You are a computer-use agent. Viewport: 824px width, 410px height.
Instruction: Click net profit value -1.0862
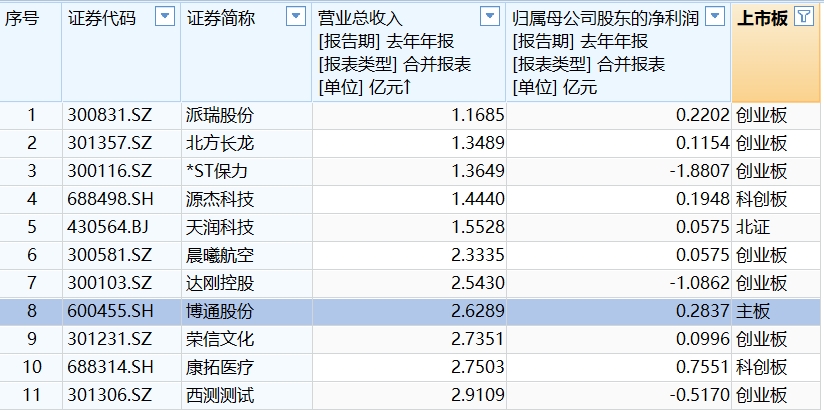[700, 283]
